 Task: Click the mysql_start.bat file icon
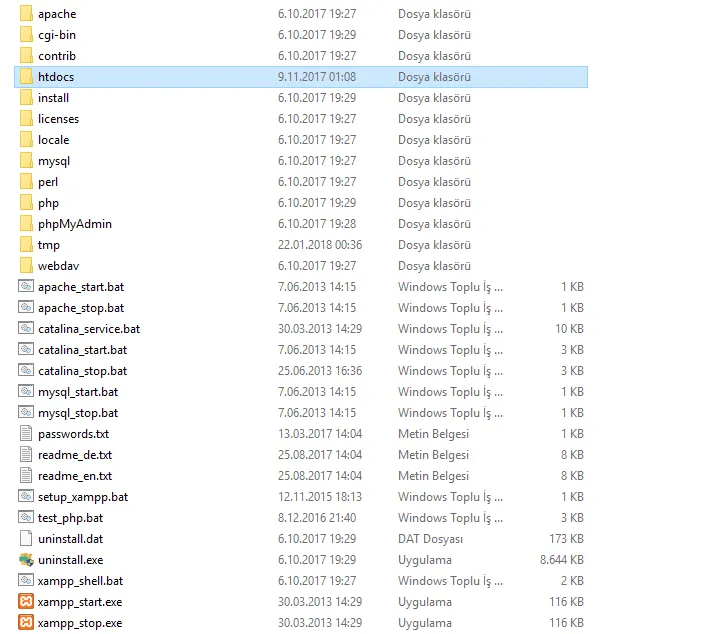[26, 391]
